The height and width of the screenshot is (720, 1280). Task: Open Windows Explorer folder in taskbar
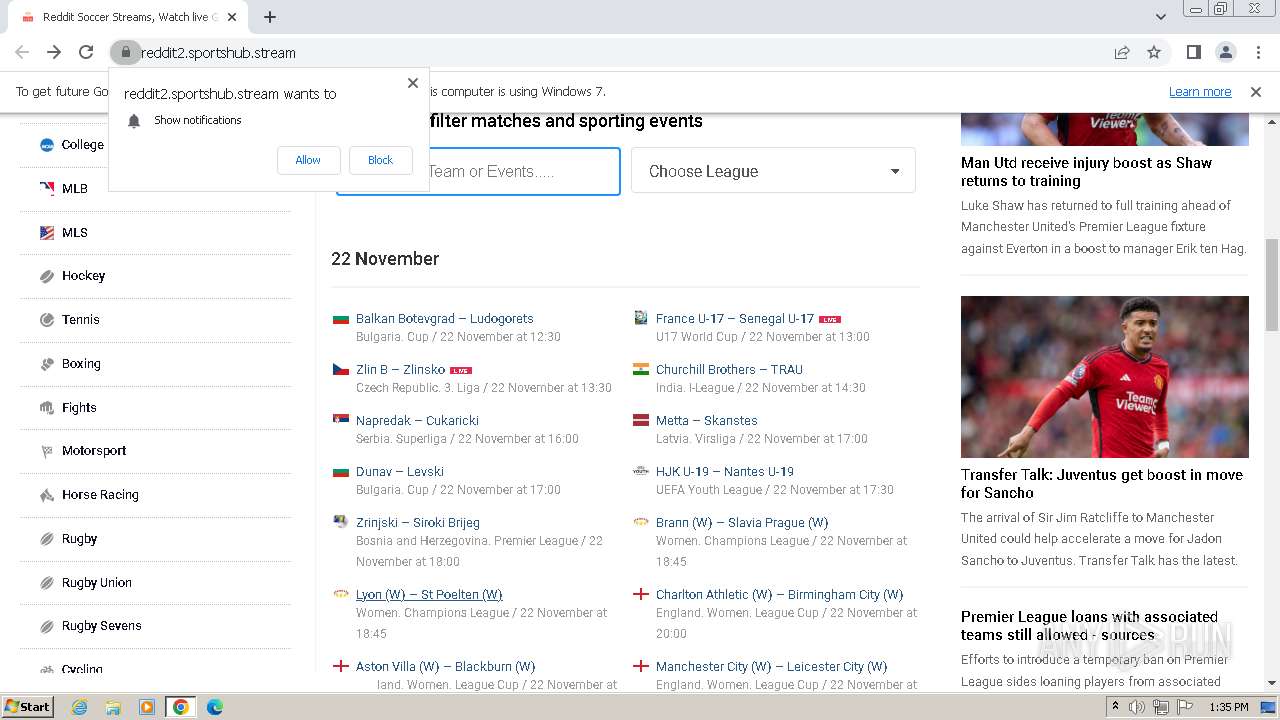pyautogui.click(x=113, y=707)
